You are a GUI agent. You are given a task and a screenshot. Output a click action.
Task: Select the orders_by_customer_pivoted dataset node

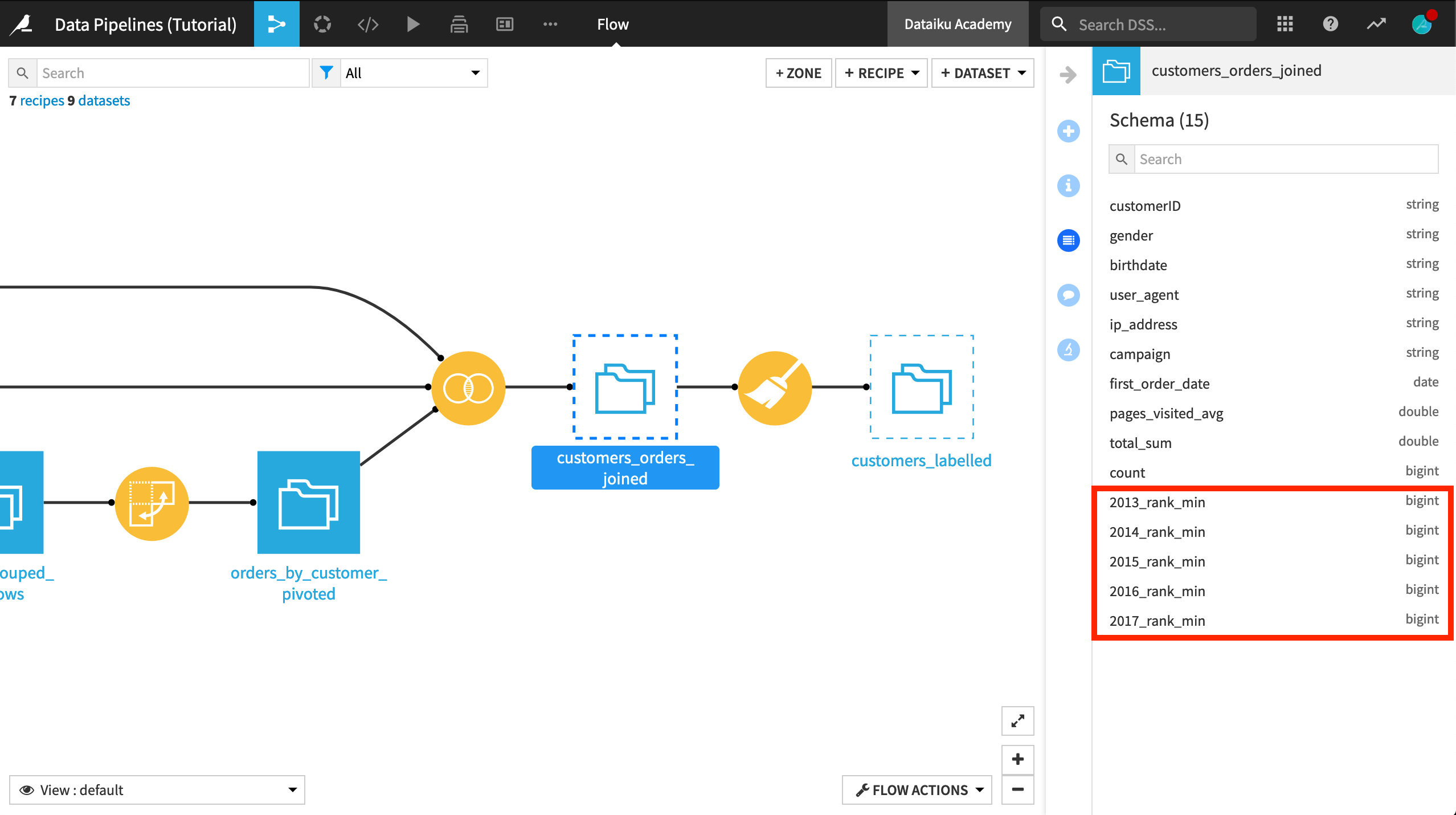309,502
